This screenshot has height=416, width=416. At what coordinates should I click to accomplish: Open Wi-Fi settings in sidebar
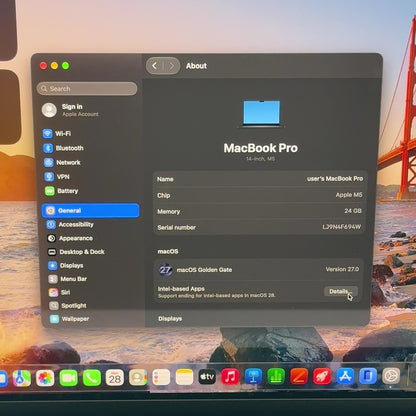pyautogui.click(x=57, y=134)
